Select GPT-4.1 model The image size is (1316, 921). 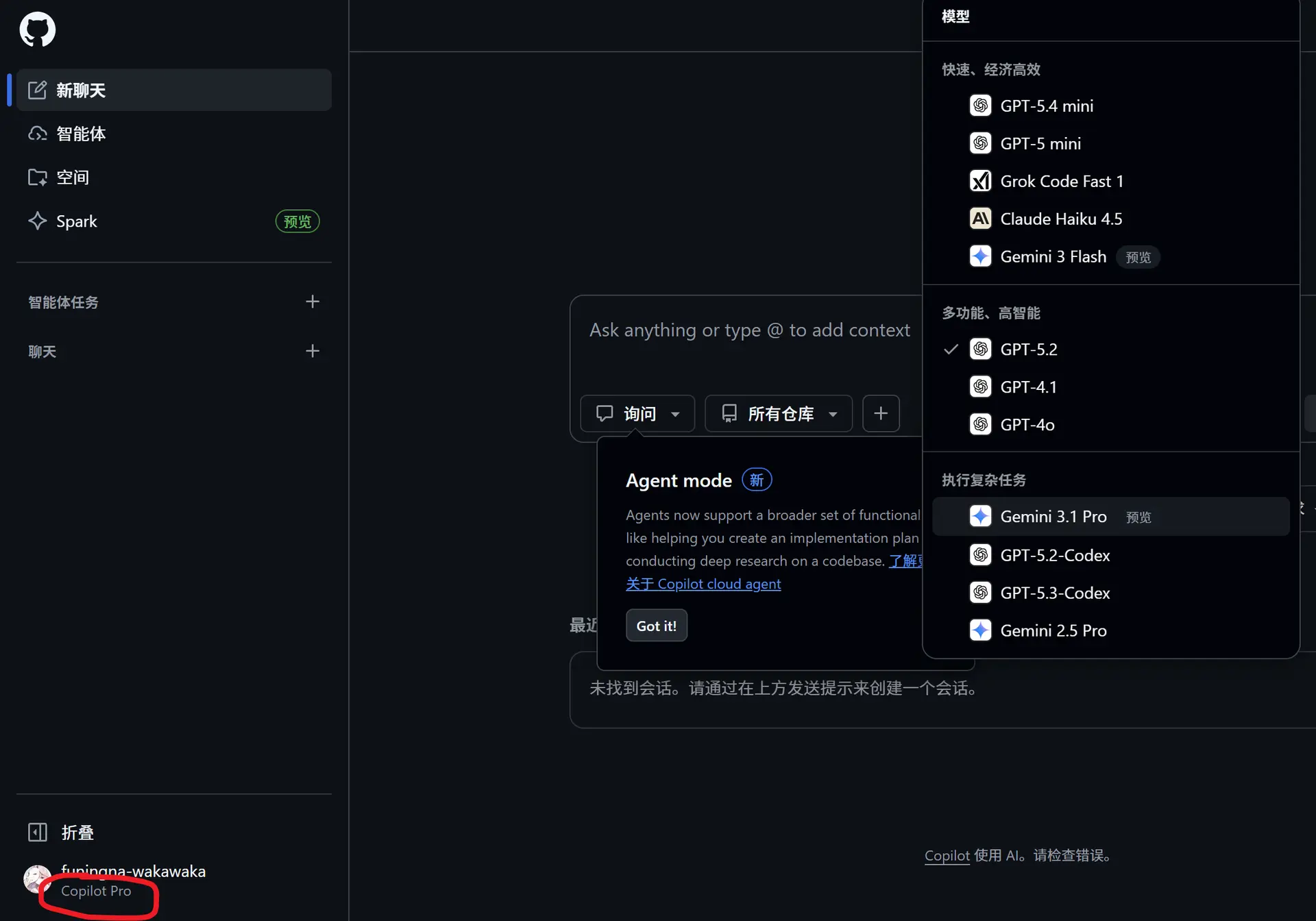click(1111, 386)
